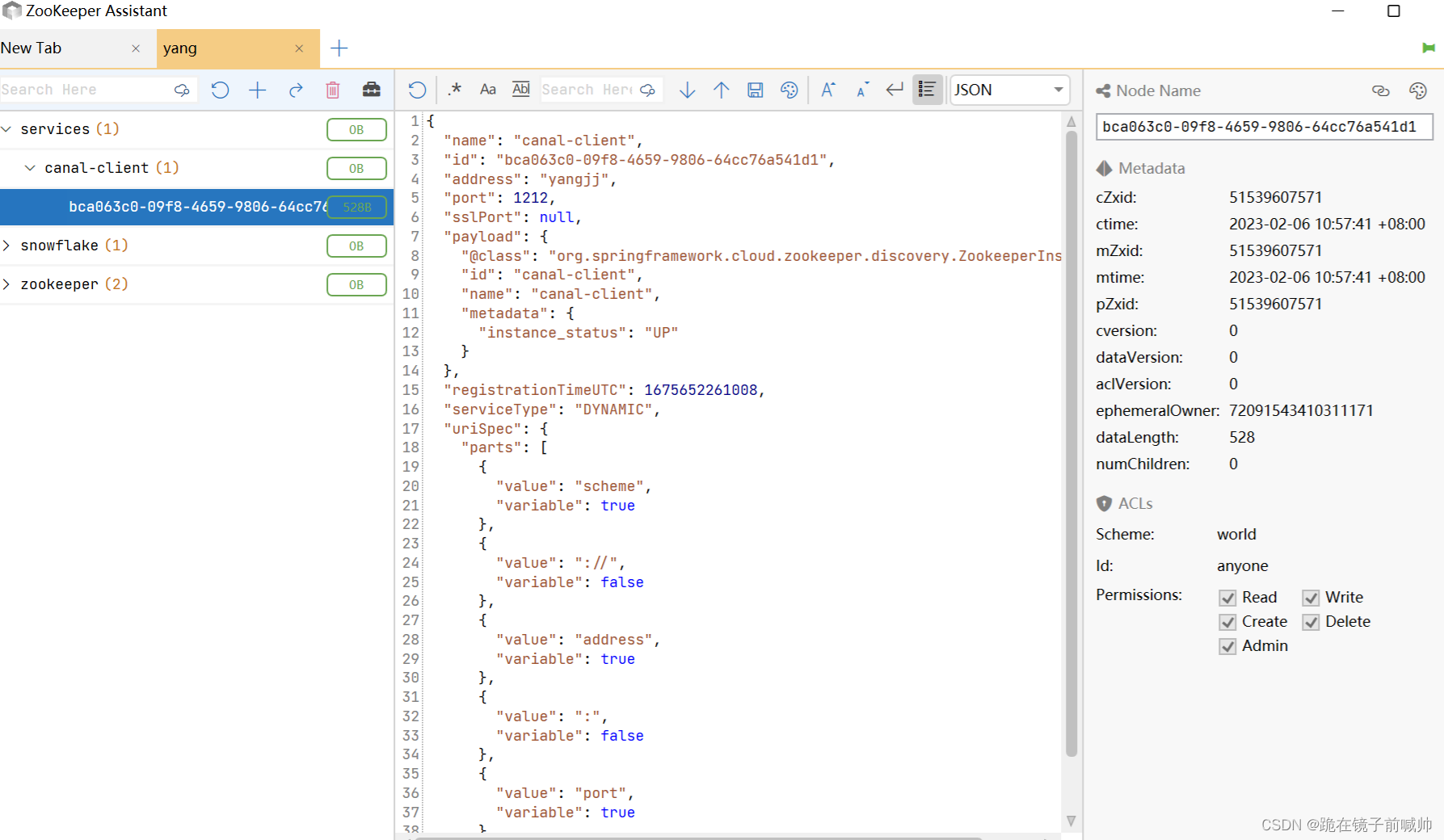Screen dimensions: 1444x840
Task: Toggle word wrap in editor
Action: pyautogui.click(x=895, y=90)
